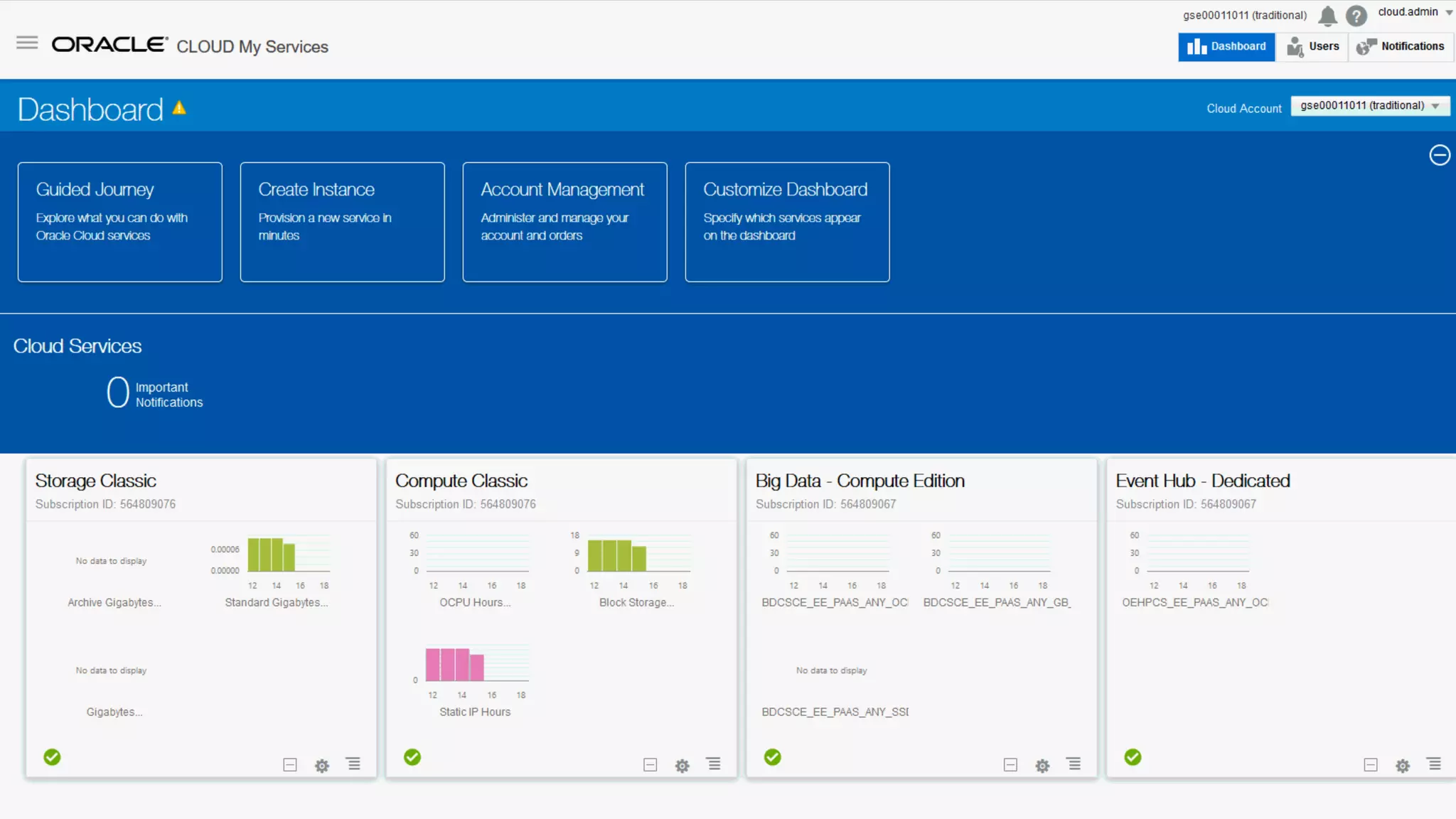Collapse the Compute Classic tile

tap(650, 765)
